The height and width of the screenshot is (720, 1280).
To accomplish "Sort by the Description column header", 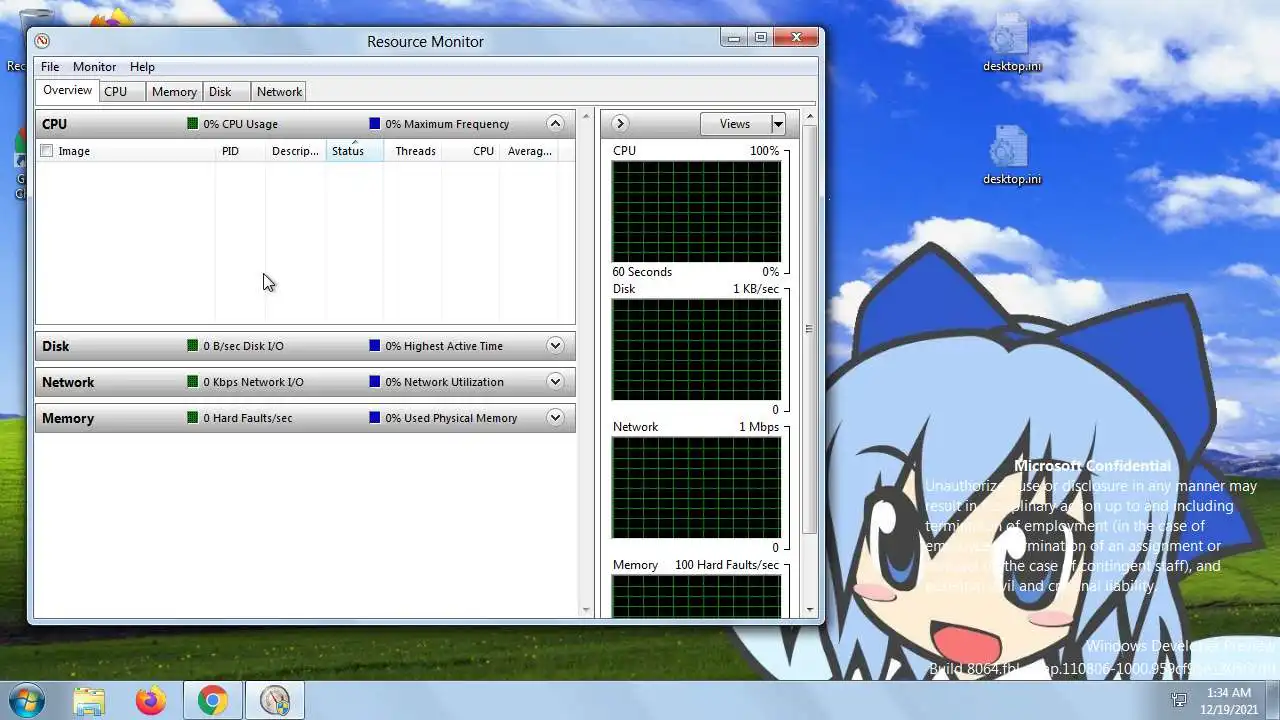I will click(295, 151).
